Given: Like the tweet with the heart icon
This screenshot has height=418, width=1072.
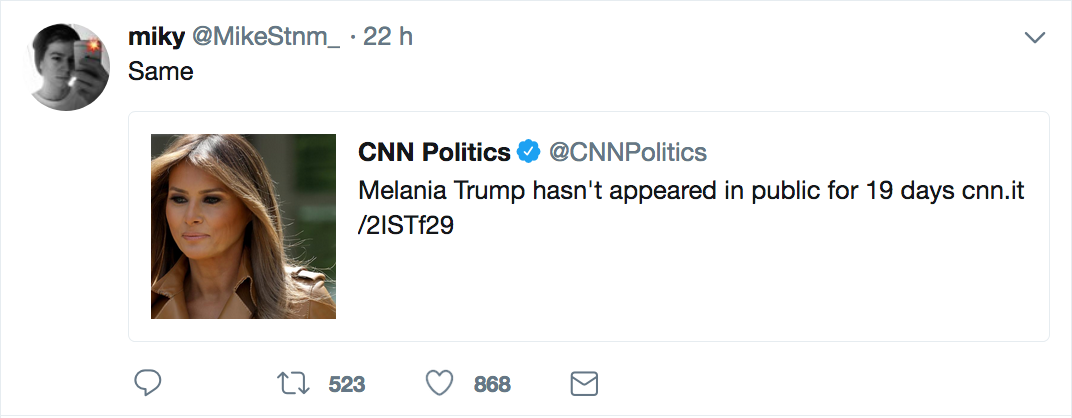Looking at the screenshot, I should pos(440,383).
